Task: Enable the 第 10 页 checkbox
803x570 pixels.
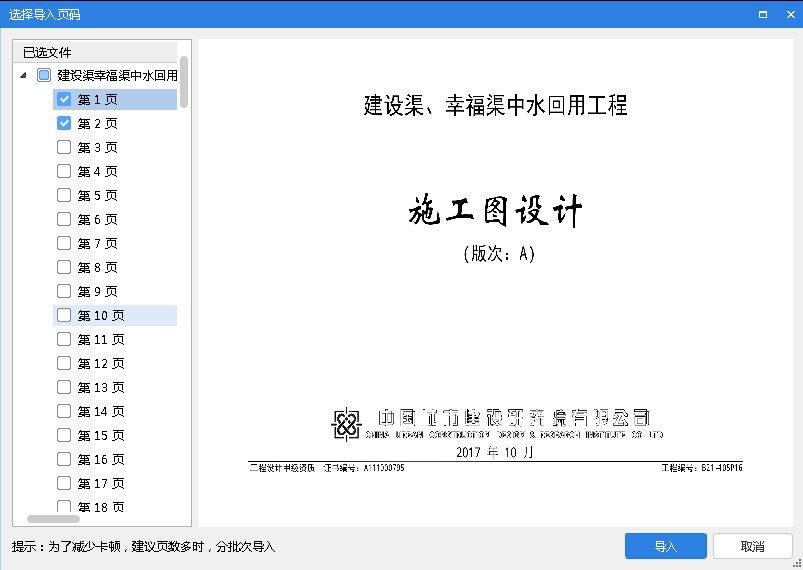Action: click(x=64, y=315)
